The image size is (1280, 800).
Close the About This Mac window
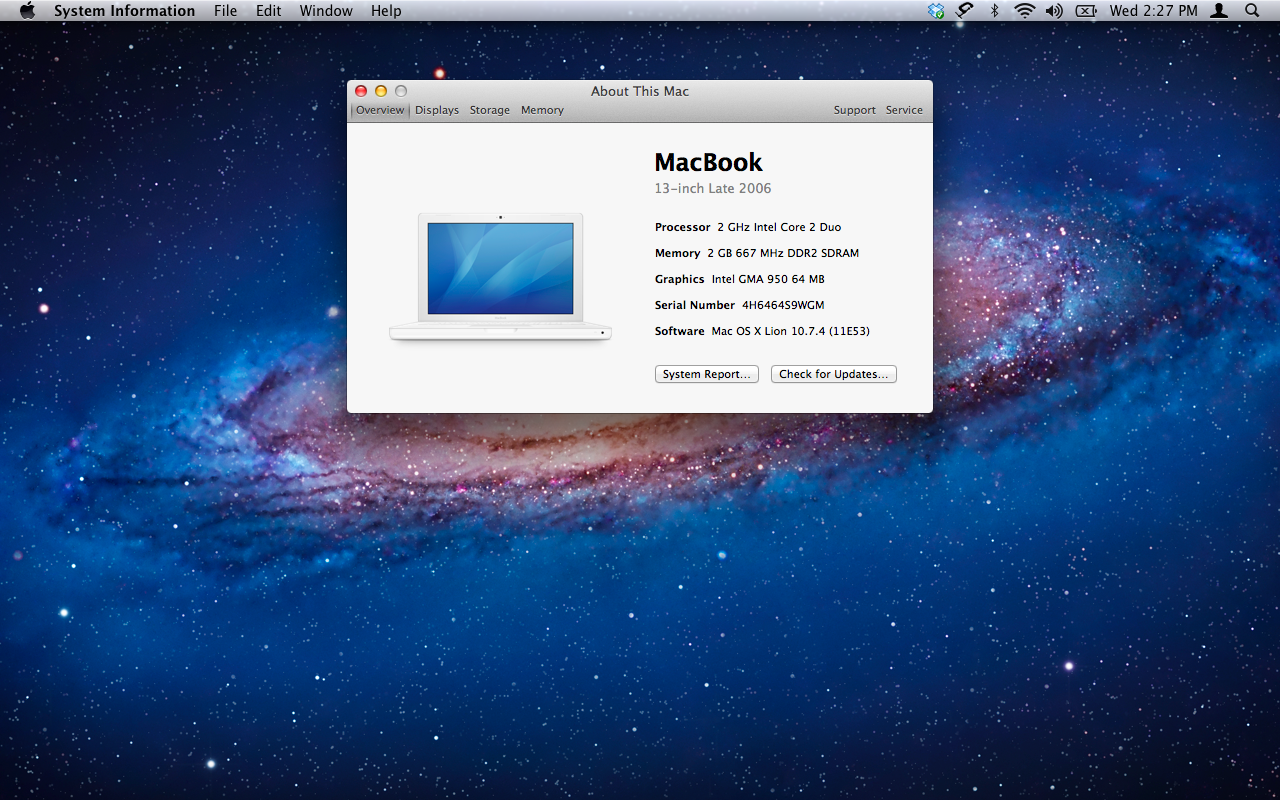pos(361,91)
